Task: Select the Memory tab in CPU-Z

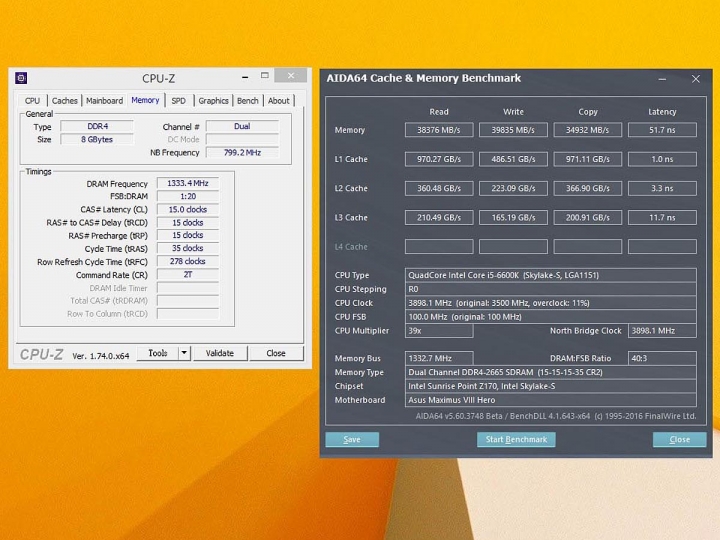Action: [x=145, y=100]
